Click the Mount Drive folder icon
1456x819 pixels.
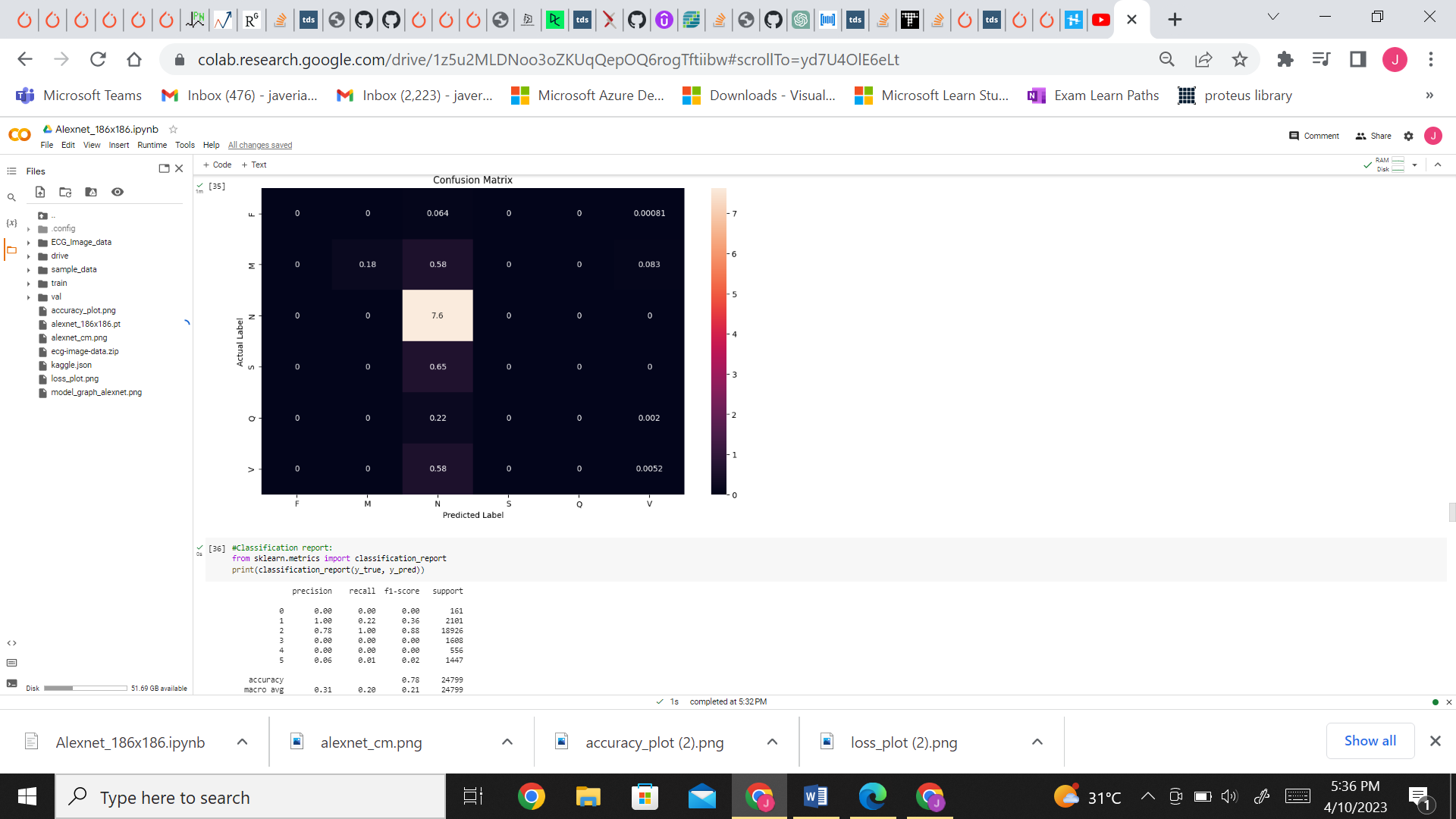coord(91,192)
